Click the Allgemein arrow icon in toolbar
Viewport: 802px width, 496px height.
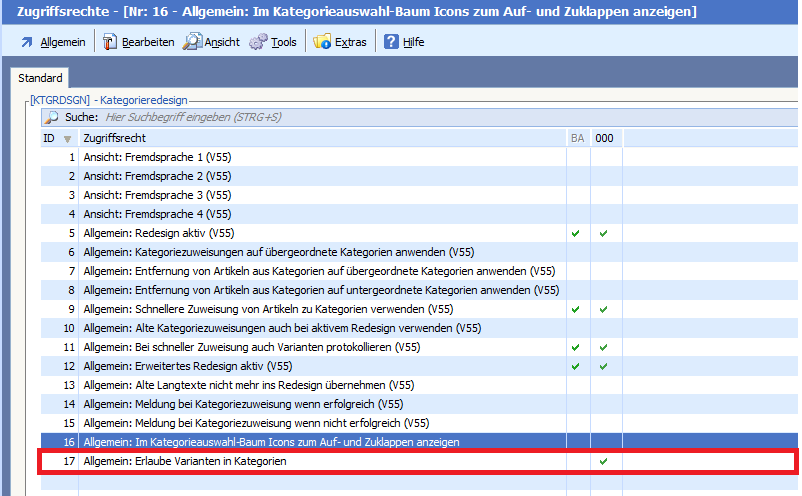point(26,42)
